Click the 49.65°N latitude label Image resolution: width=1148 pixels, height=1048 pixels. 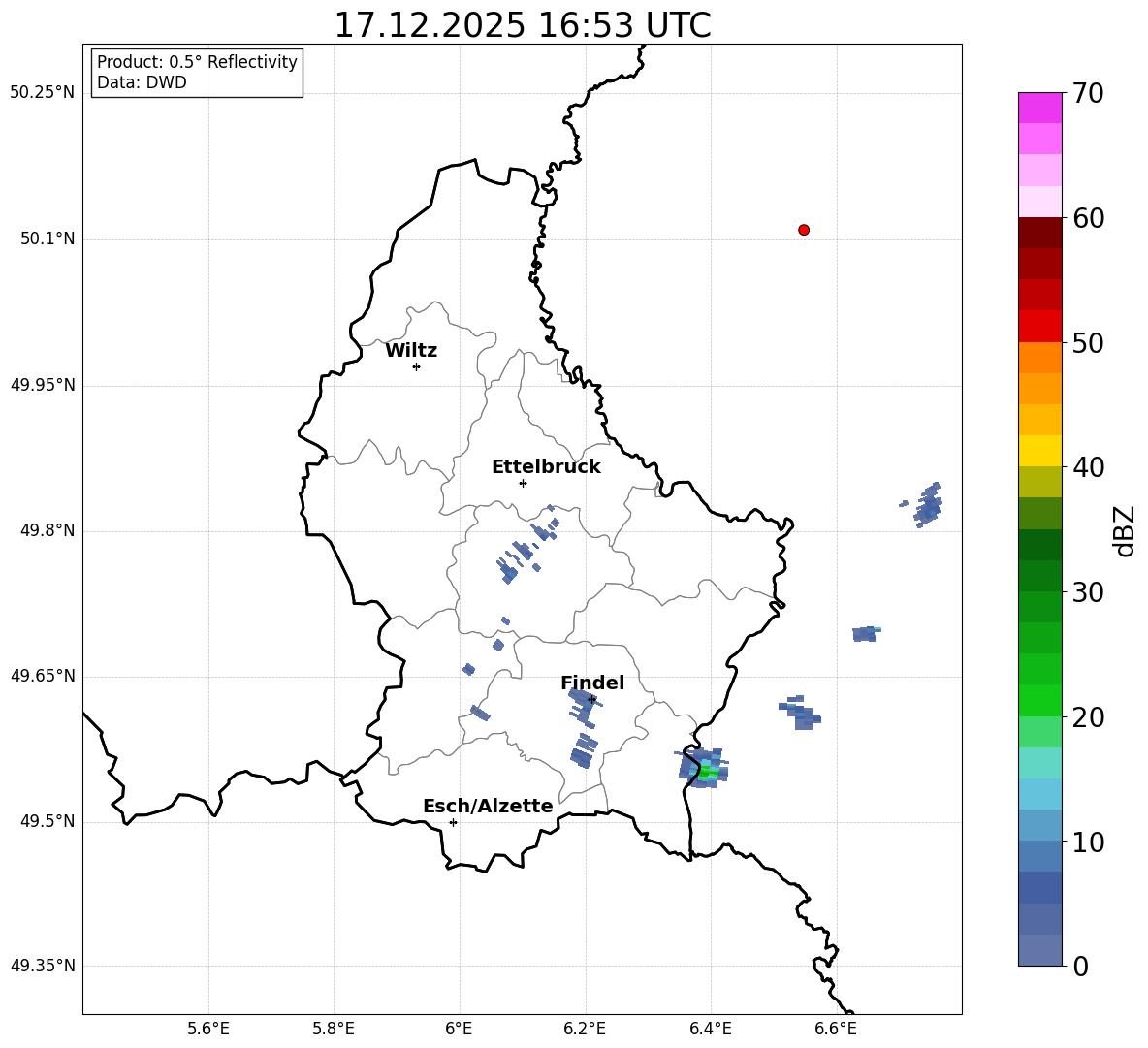[x=43, y=676]
